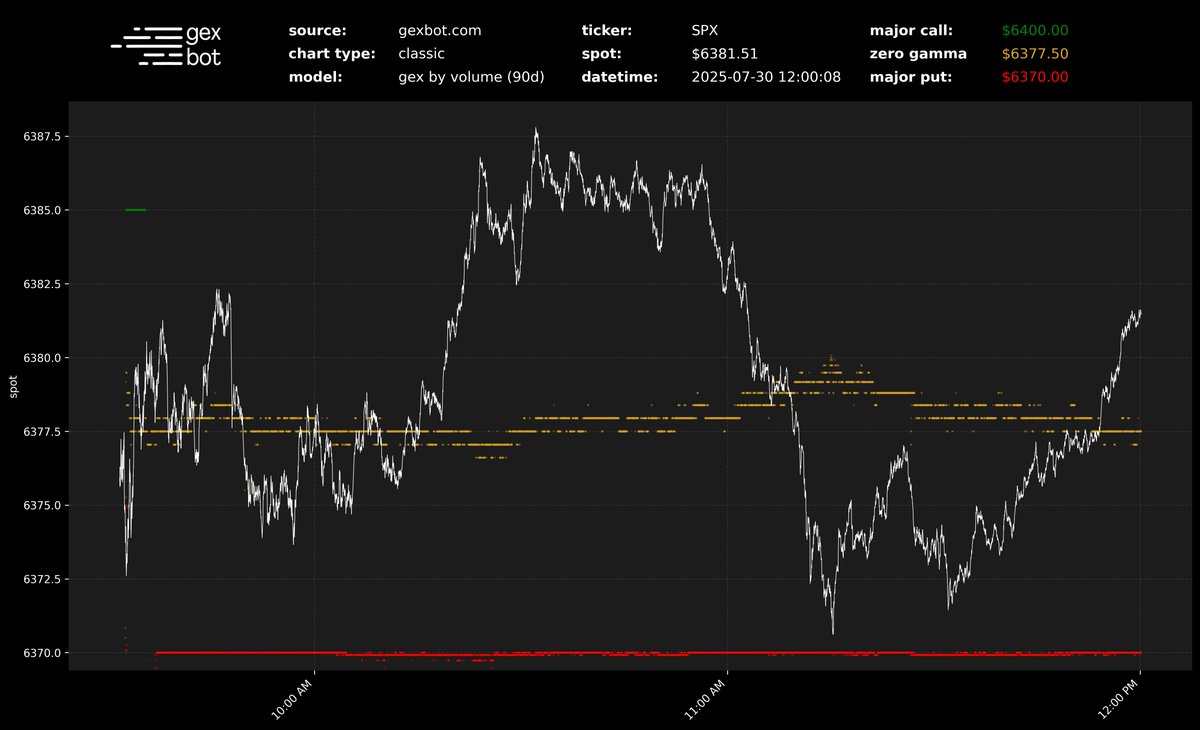This screenshot has height=730, width=1200.
Task: Click the 6370.0 y-axis tick label
Action: (x=43, y=653)
